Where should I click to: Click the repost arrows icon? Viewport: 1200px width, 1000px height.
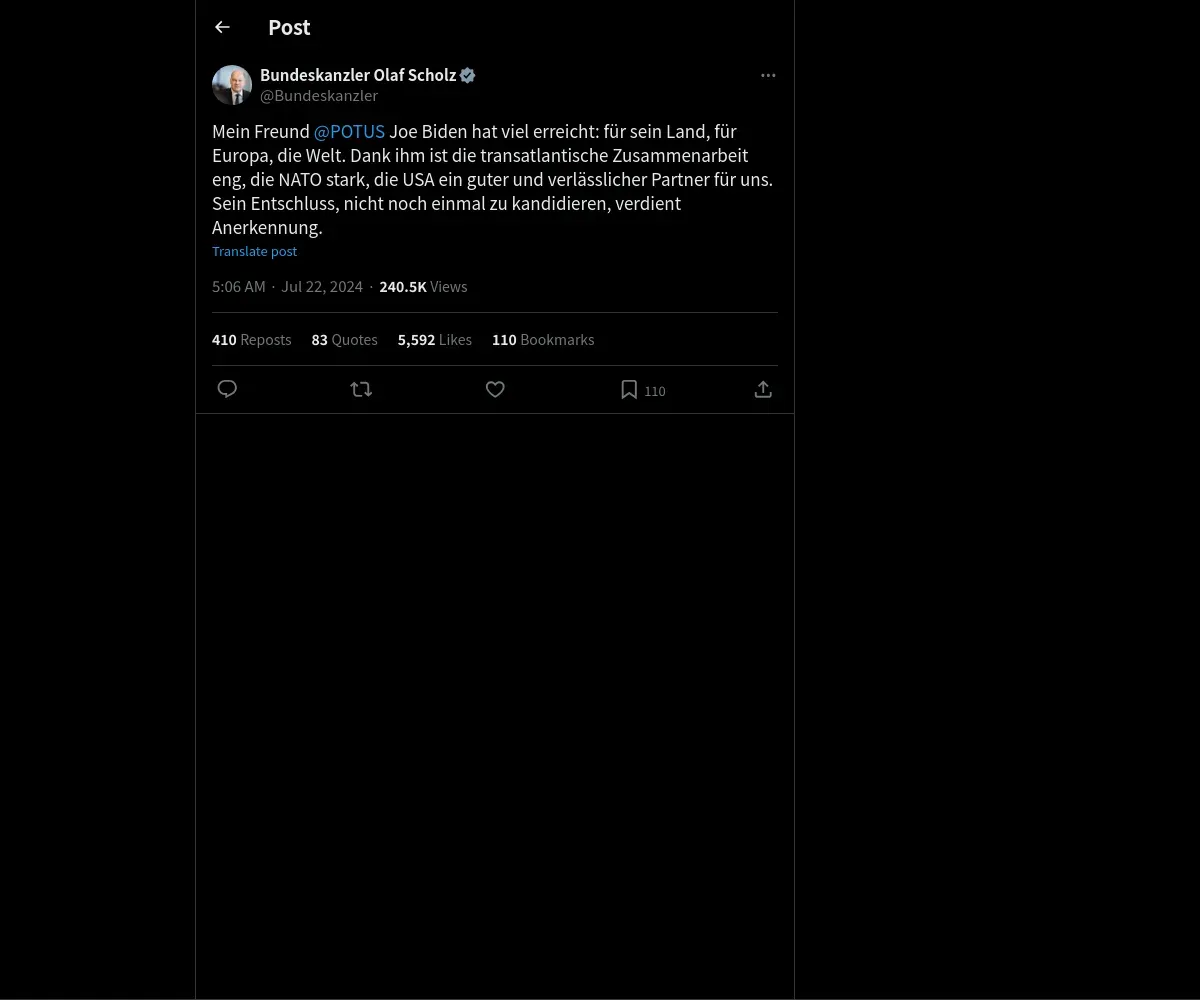(x=361, y=389)
